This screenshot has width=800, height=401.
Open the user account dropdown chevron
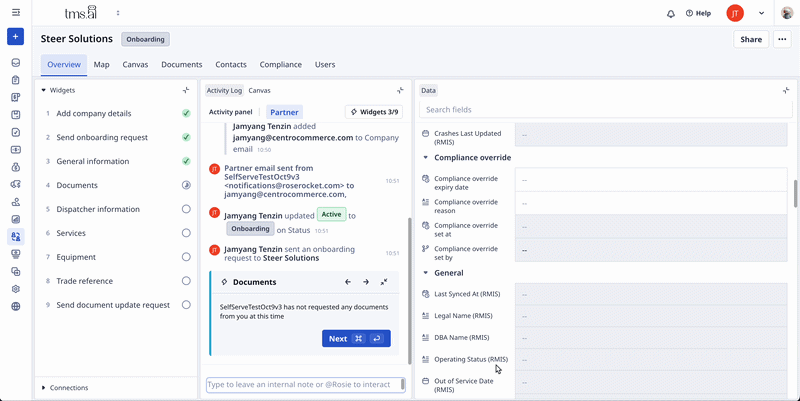(x=762, y=14)
